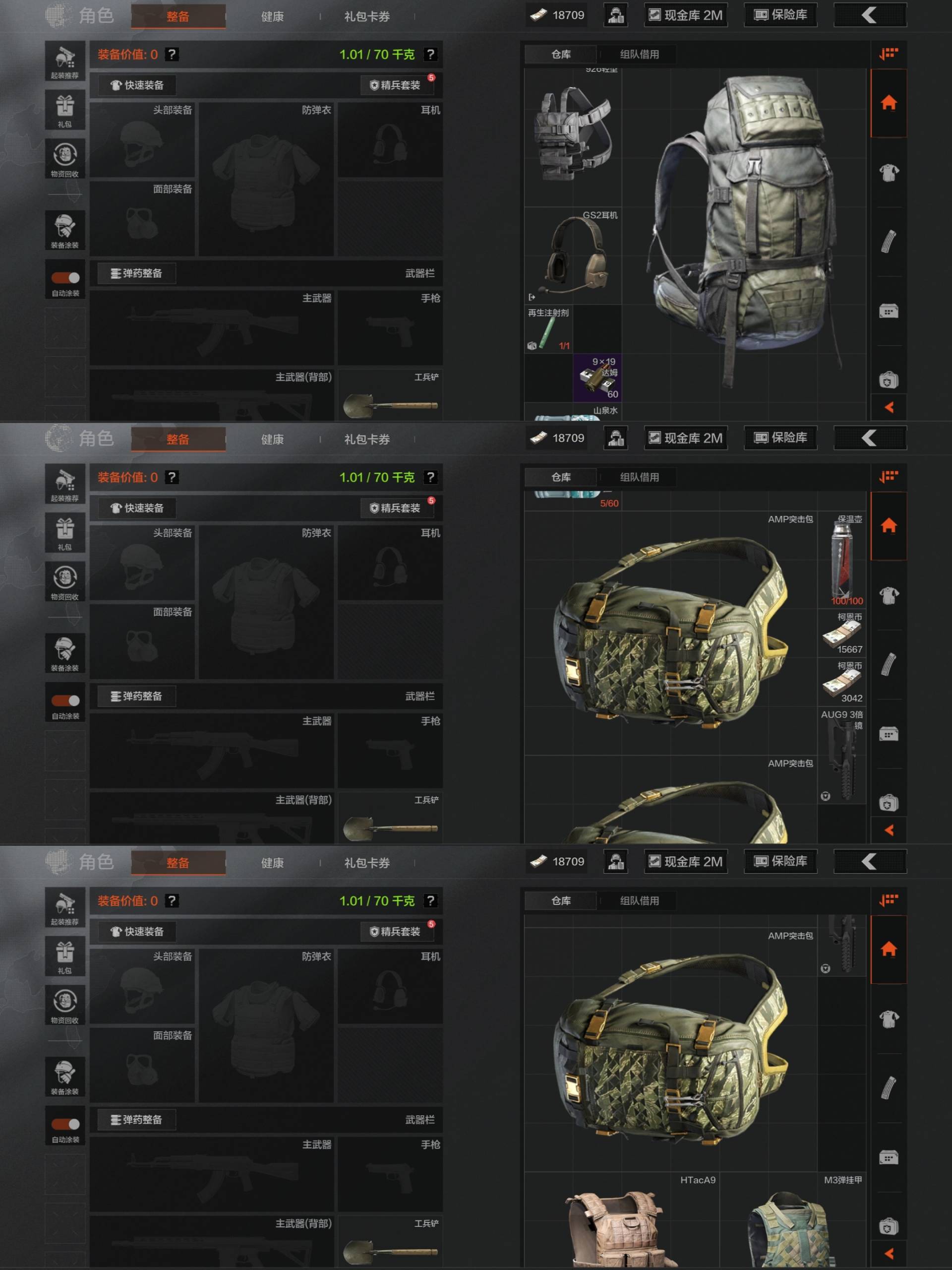Toggle the 自动涂装 switch in middle screen
This screenshot has width=952, height=1270.
(65, 700)
